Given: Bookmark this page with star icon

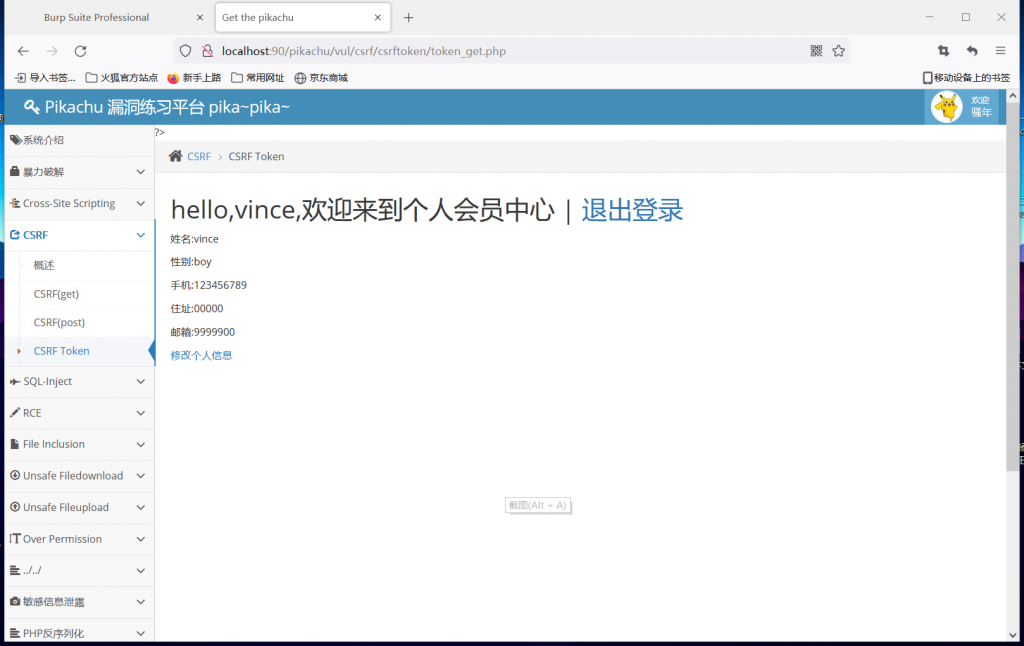Looking at the screenshot, I should pyautogui.click(x=838, y=51).
